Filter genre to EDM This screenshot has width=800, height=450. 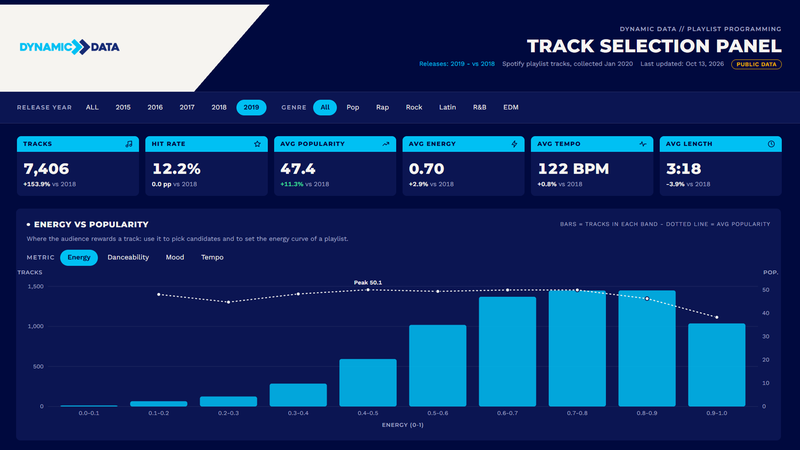pos(511,107)
